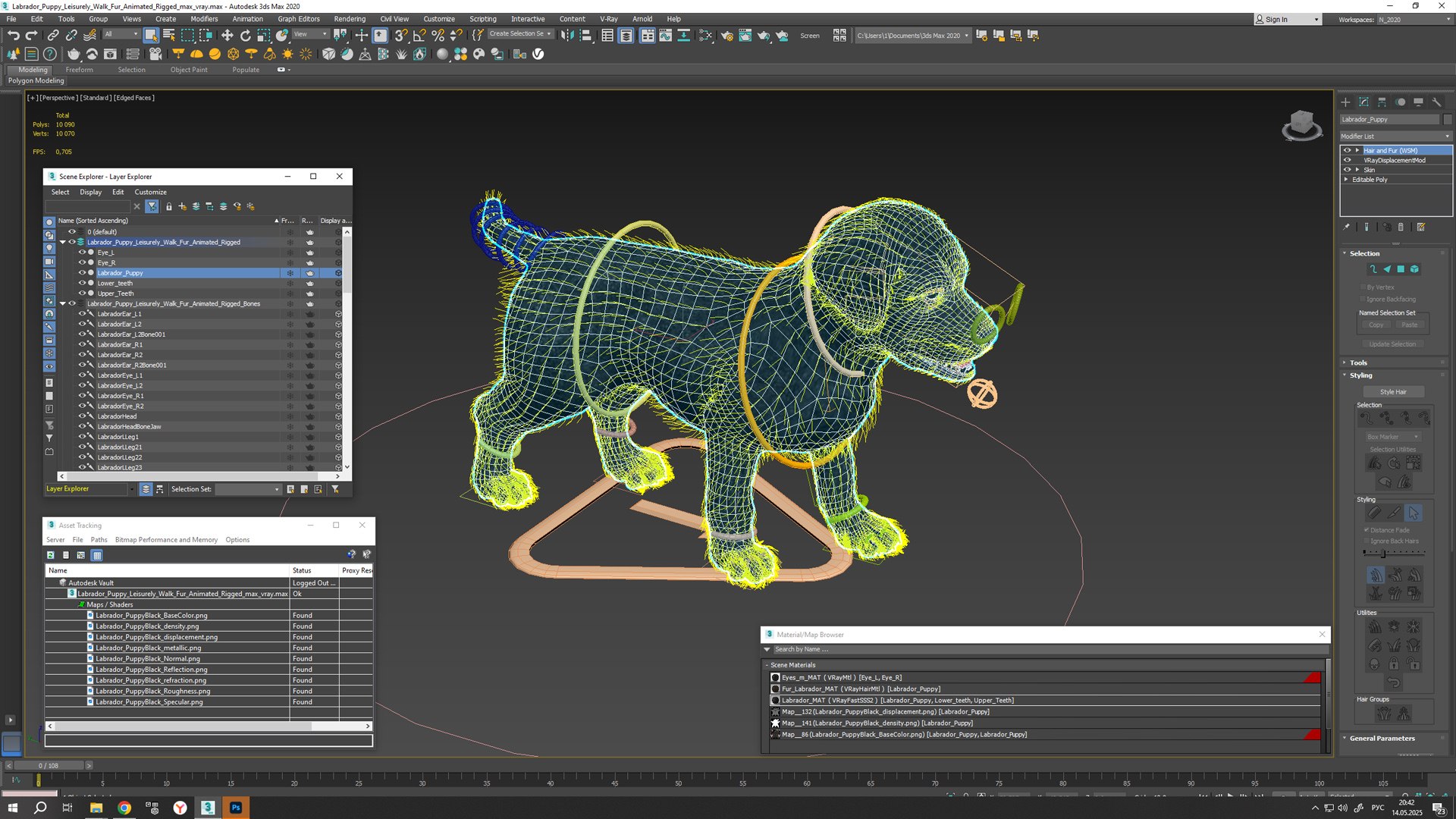
Task: Hide the LabradorHead bone via eye icon
Action: pyautogui.click(x=82, y=416)
